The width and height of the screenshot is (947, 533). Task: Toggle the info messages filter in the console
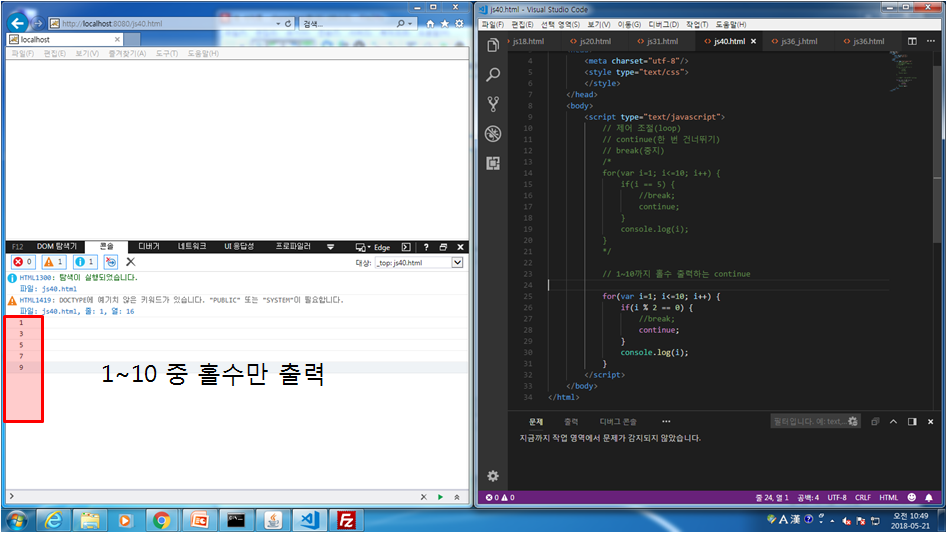click(84, 261)
